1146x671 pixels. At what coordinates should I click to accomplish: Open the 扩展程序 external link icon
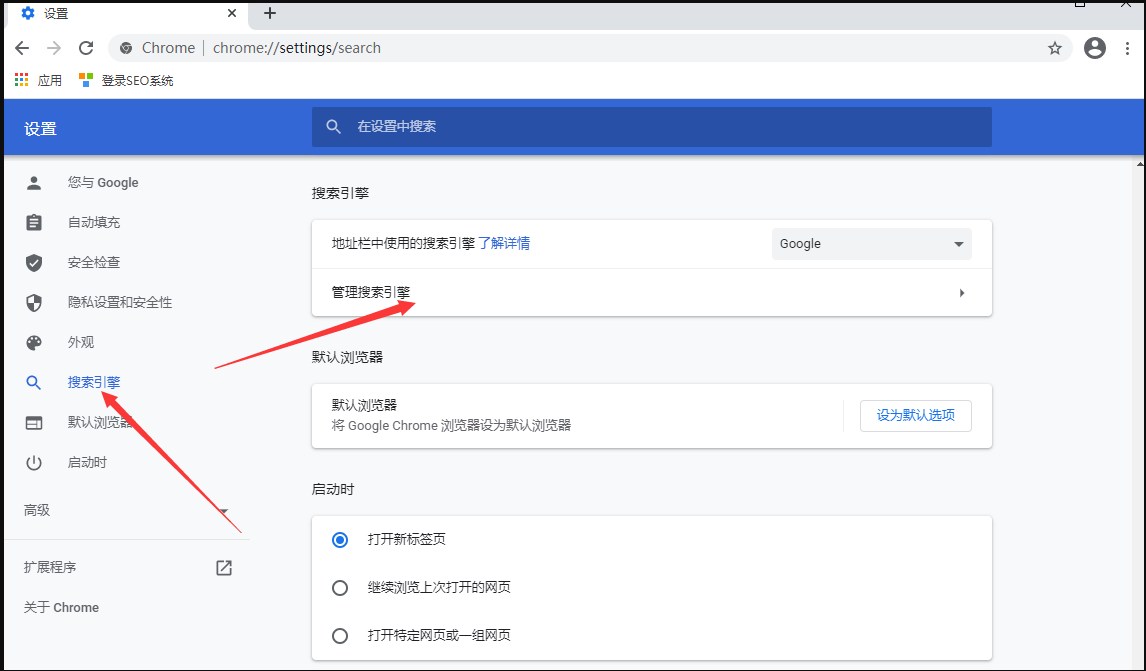click(x=224, y=568)
